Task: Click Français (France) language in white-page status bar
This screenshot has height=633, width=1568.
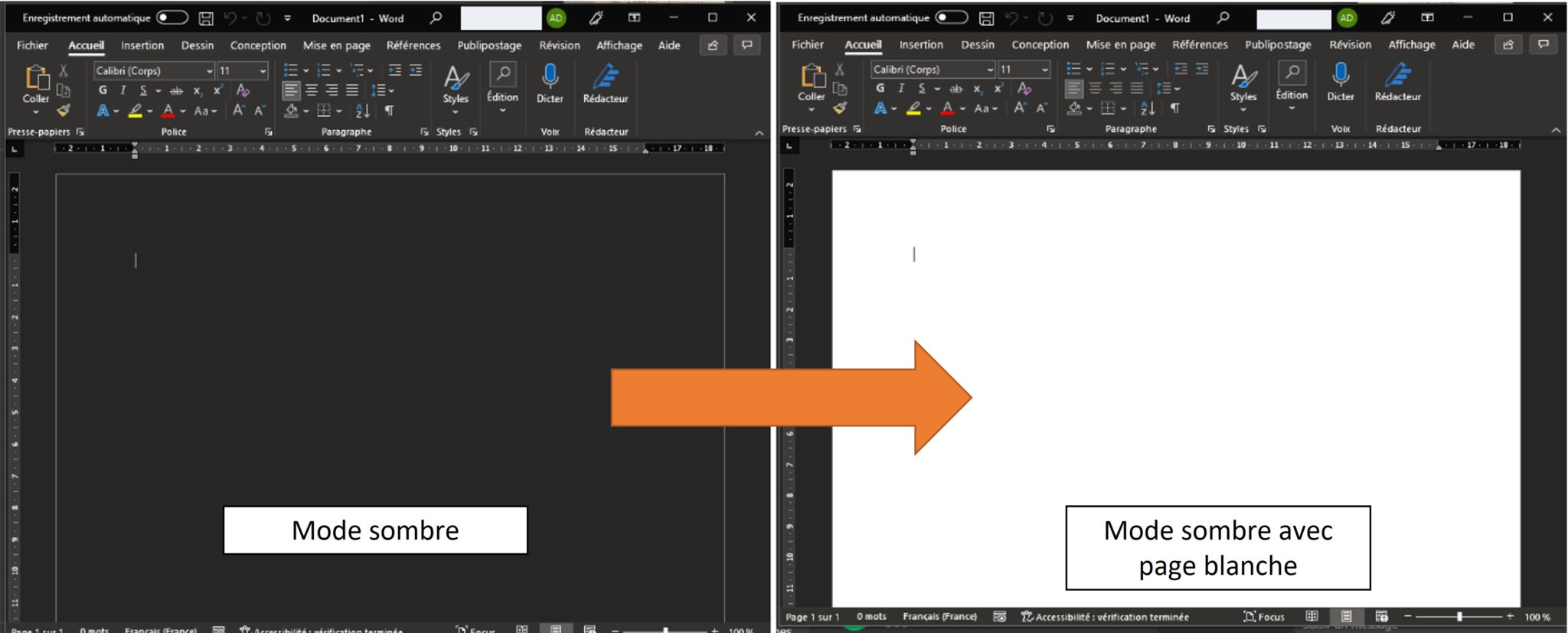Action: click(939, 616)
